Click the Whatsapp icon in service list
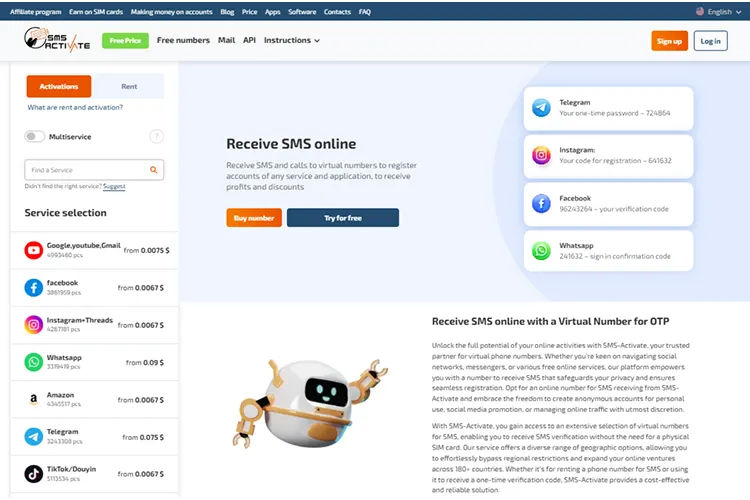The height and width of the screenshot is (500, 750). [x=33, y=362]
